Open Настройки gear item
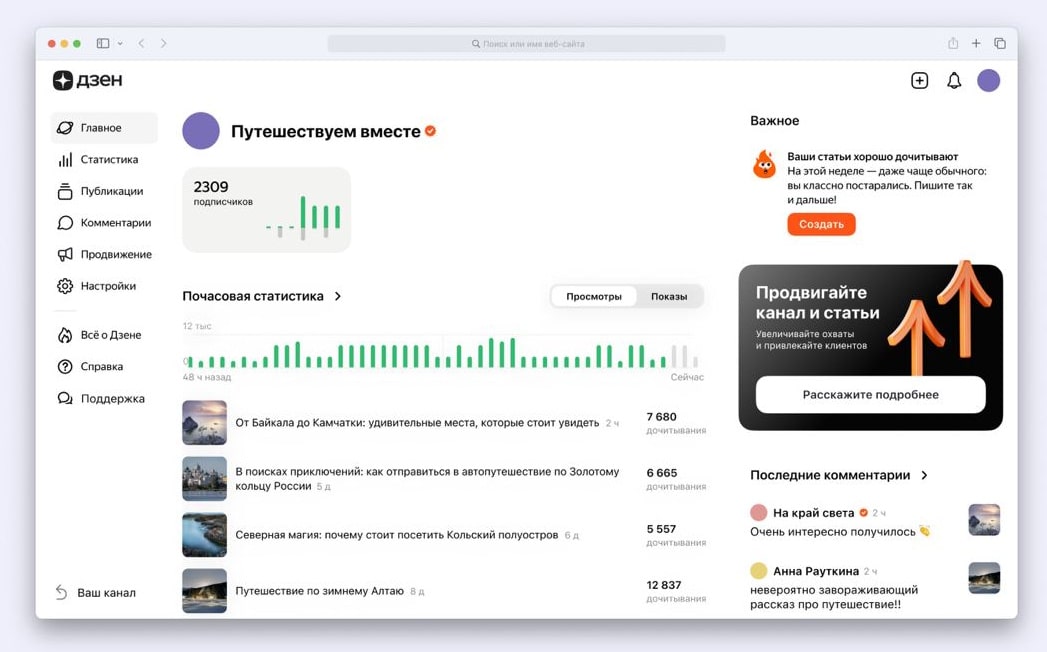 pyautogui.click(x=96, y=286)
